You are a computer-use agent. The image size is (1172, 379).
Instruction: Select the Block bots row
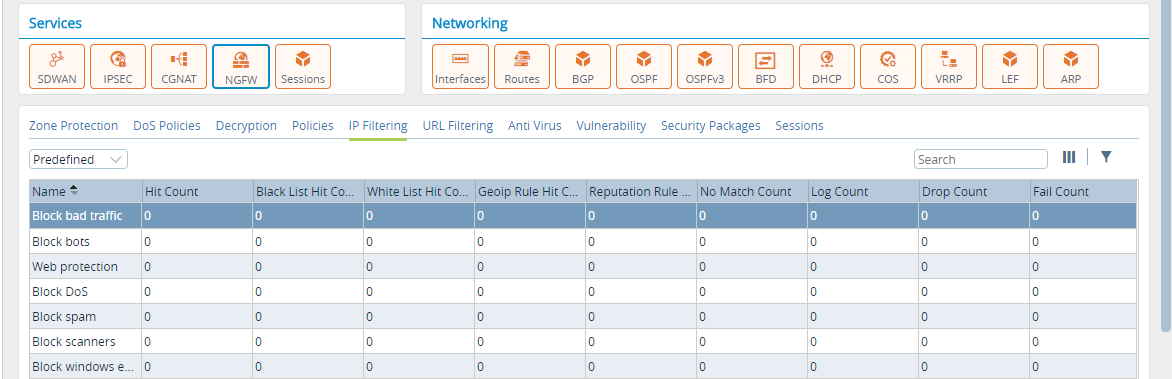[x=583, y=241]
